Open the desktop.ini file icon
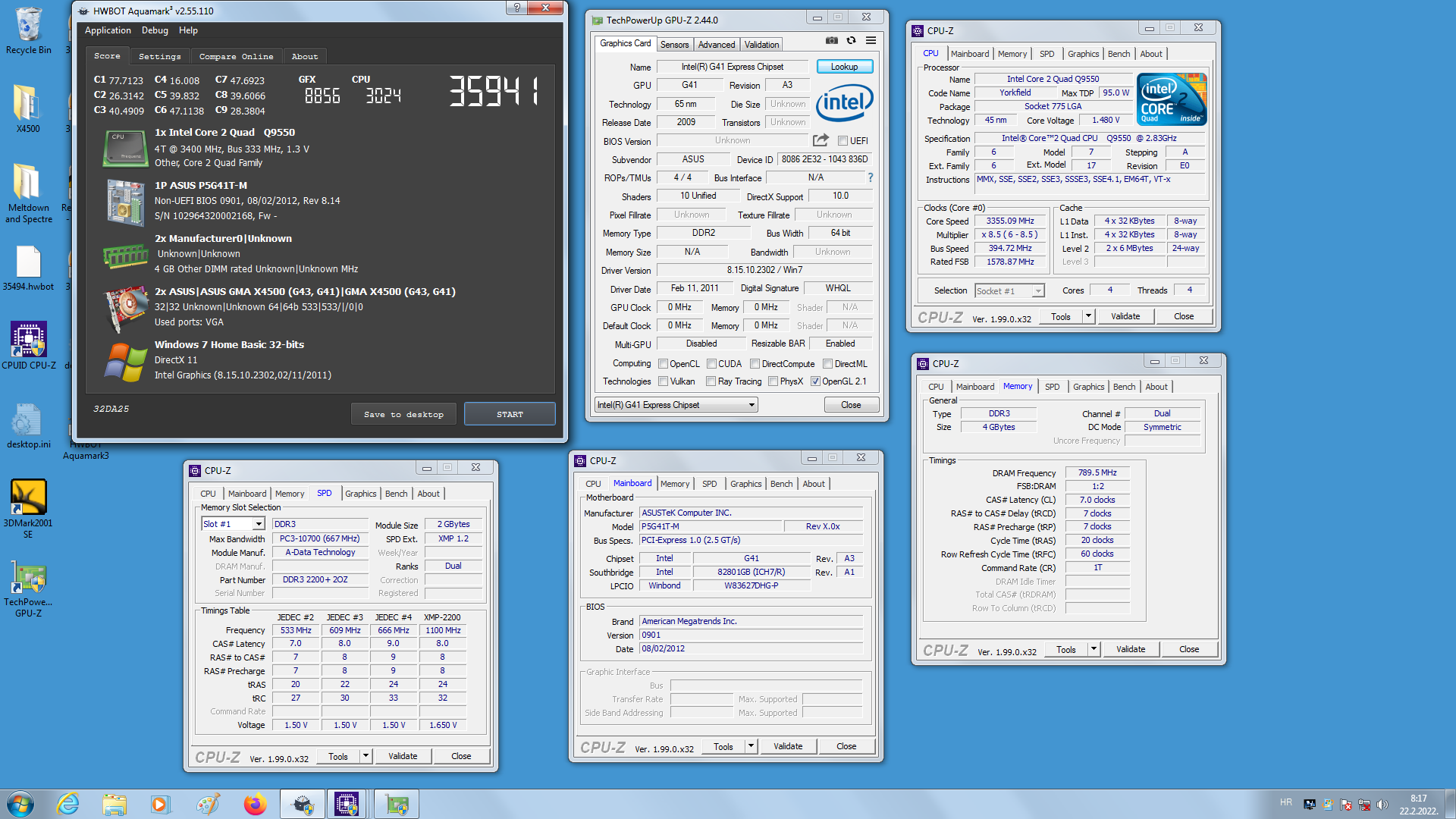Screen dimensions: 1456x819 coord(28,425)
